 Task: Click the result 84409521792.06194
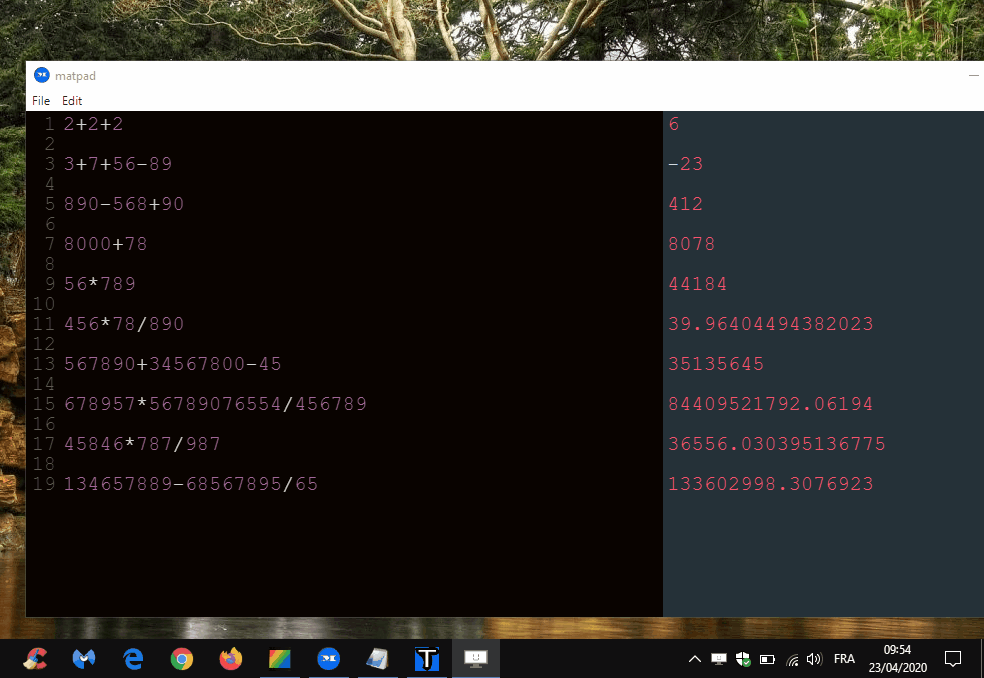771,404
